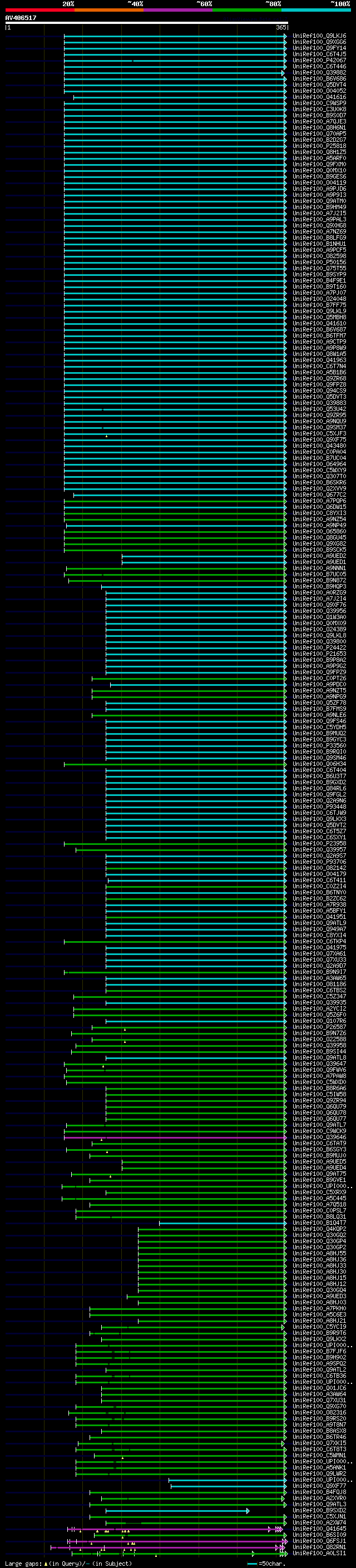Screen dimensions: 356x1568
Task: Select hit label UniRef100_P24422
Action: click(319, 647)
